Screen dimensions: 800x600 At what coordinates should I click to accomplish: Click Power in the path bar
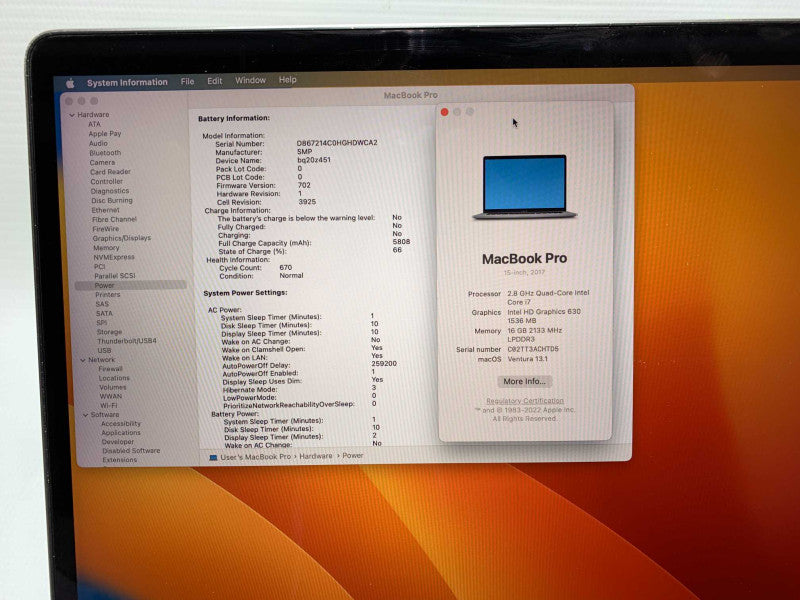pyautogui.click(x=353, y=456)
